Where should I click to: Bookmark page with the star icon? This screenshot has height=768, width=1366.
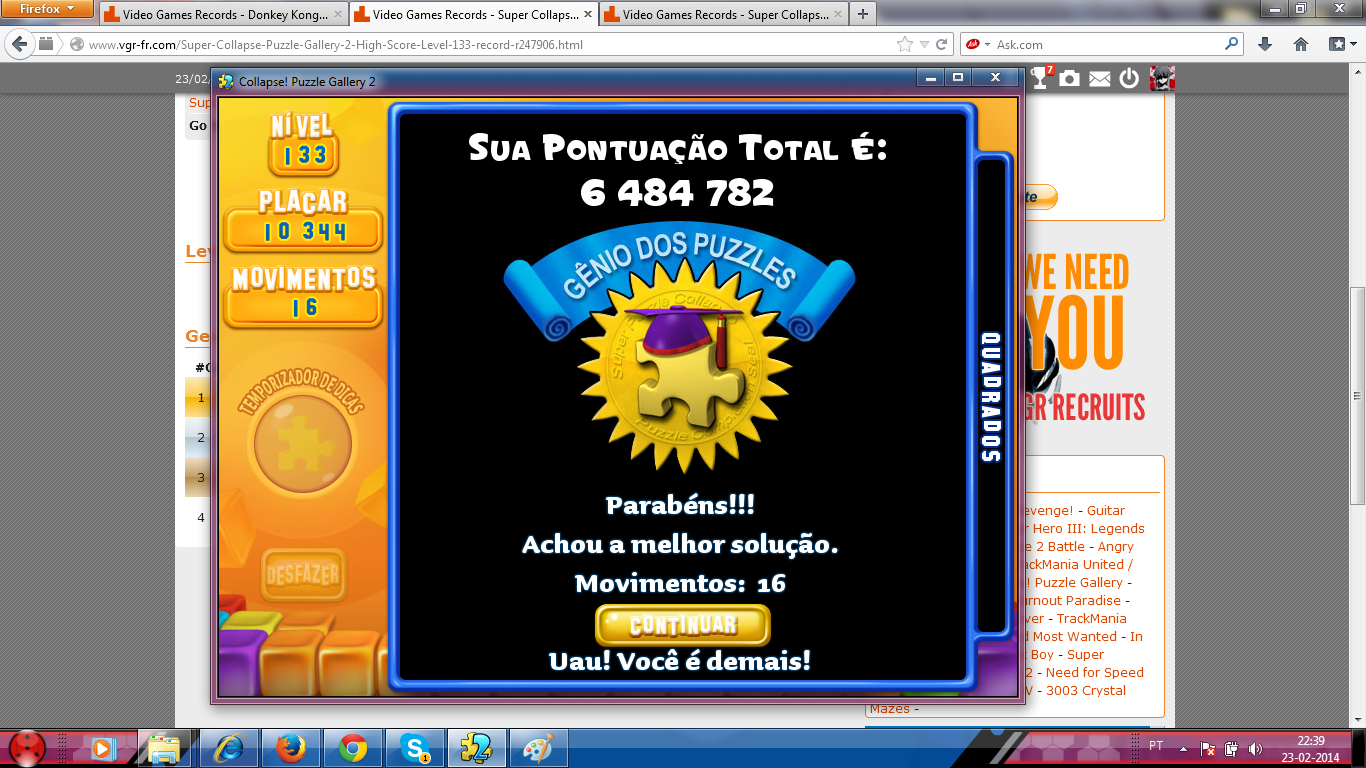905,45
